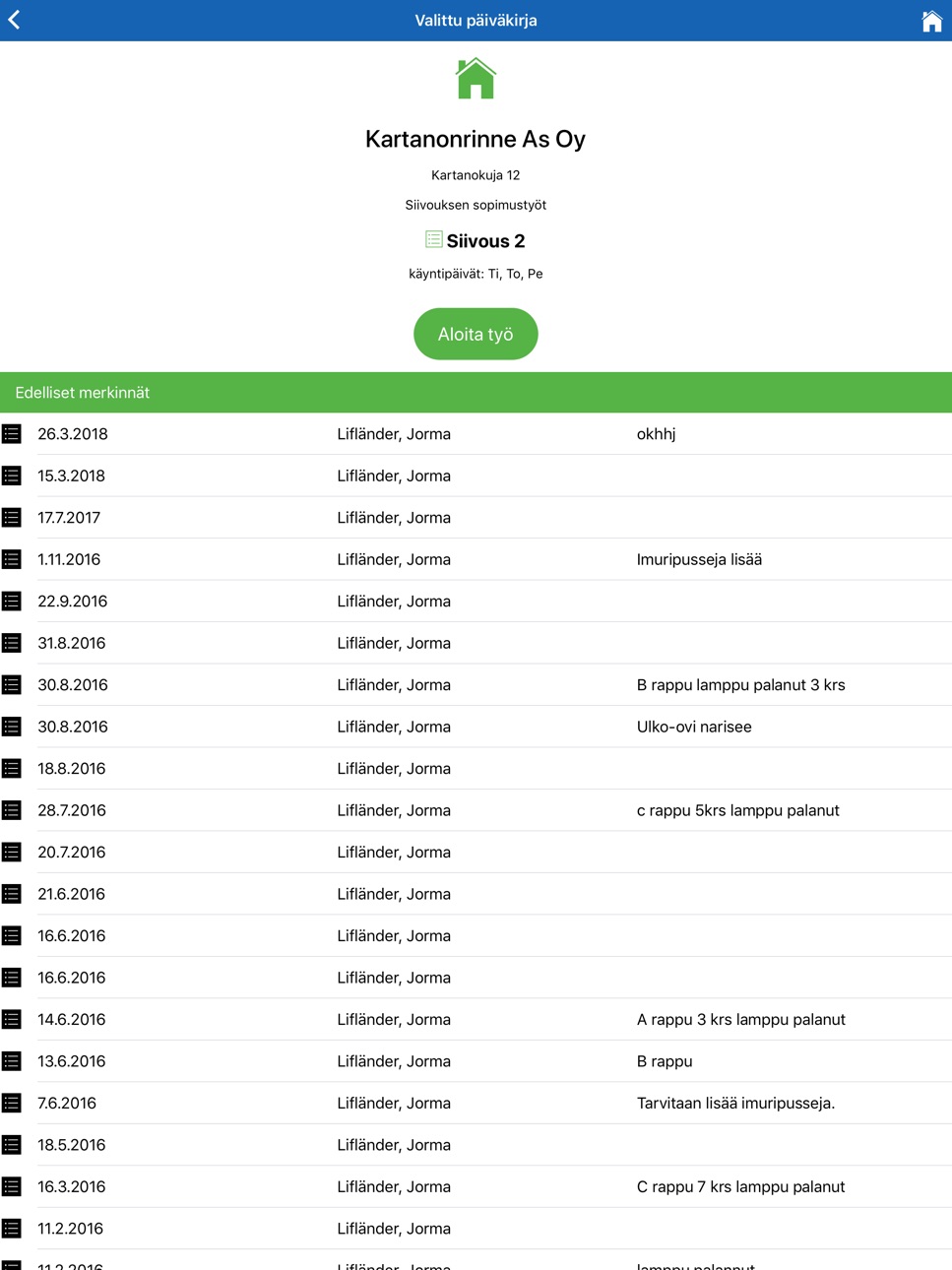The height and width of the screenshot is (1270, 952).
Task: Select 'B rappu lamppu palanut 3 krs' note
Action: [x=741, y=685]
